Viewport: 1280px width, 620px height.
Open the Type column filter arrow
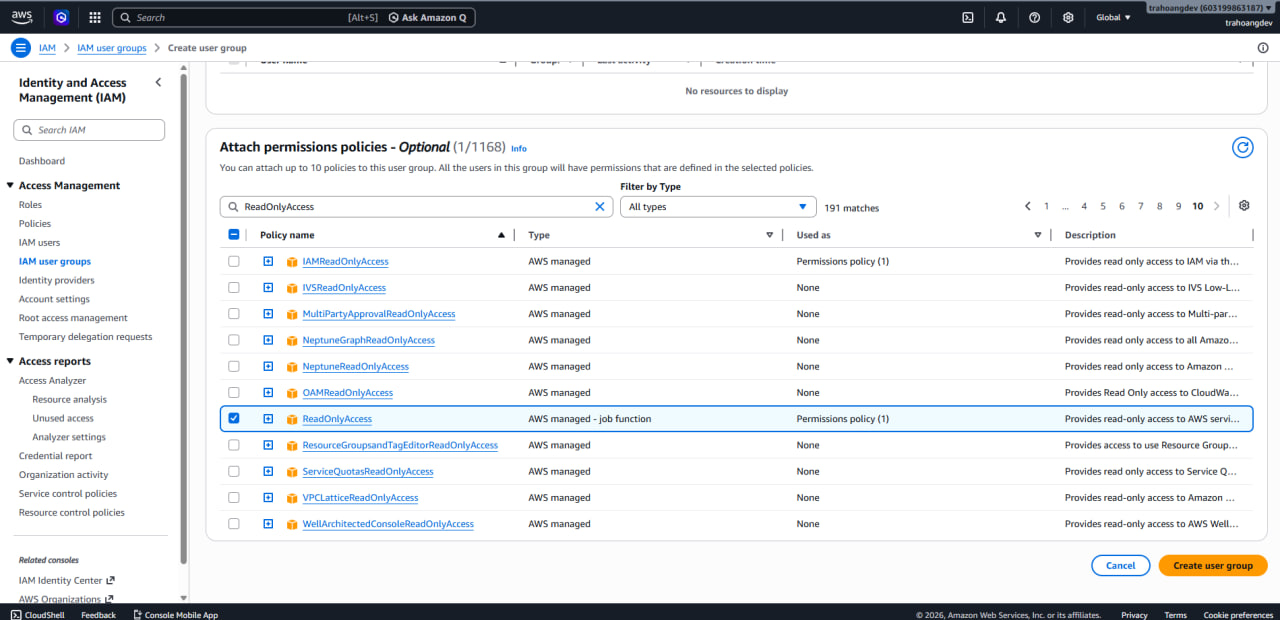click(770, 235)
